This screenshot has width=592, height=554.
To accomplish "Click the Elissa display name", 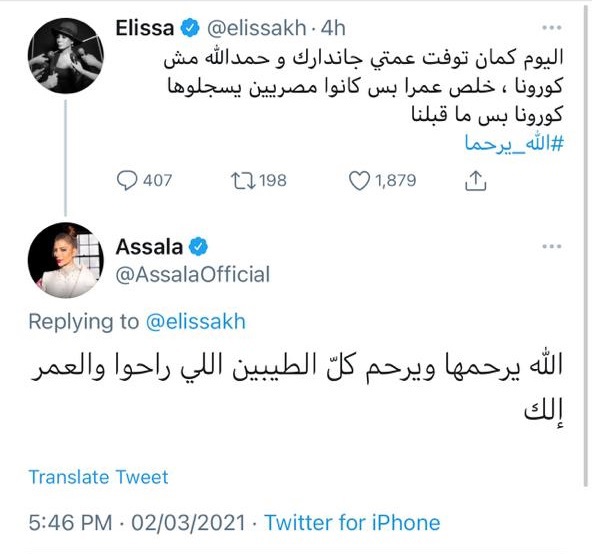I will 145,28.
